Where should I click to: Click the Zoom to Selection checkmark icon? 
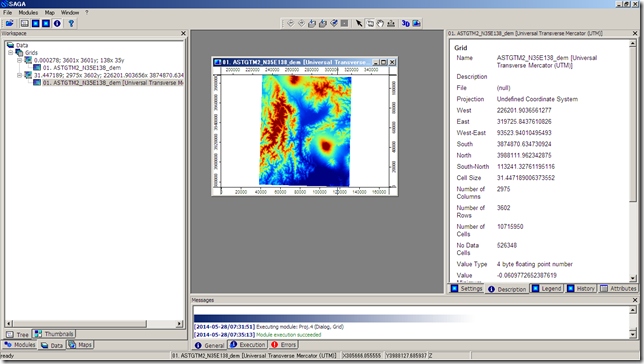(x=334, y=23)
